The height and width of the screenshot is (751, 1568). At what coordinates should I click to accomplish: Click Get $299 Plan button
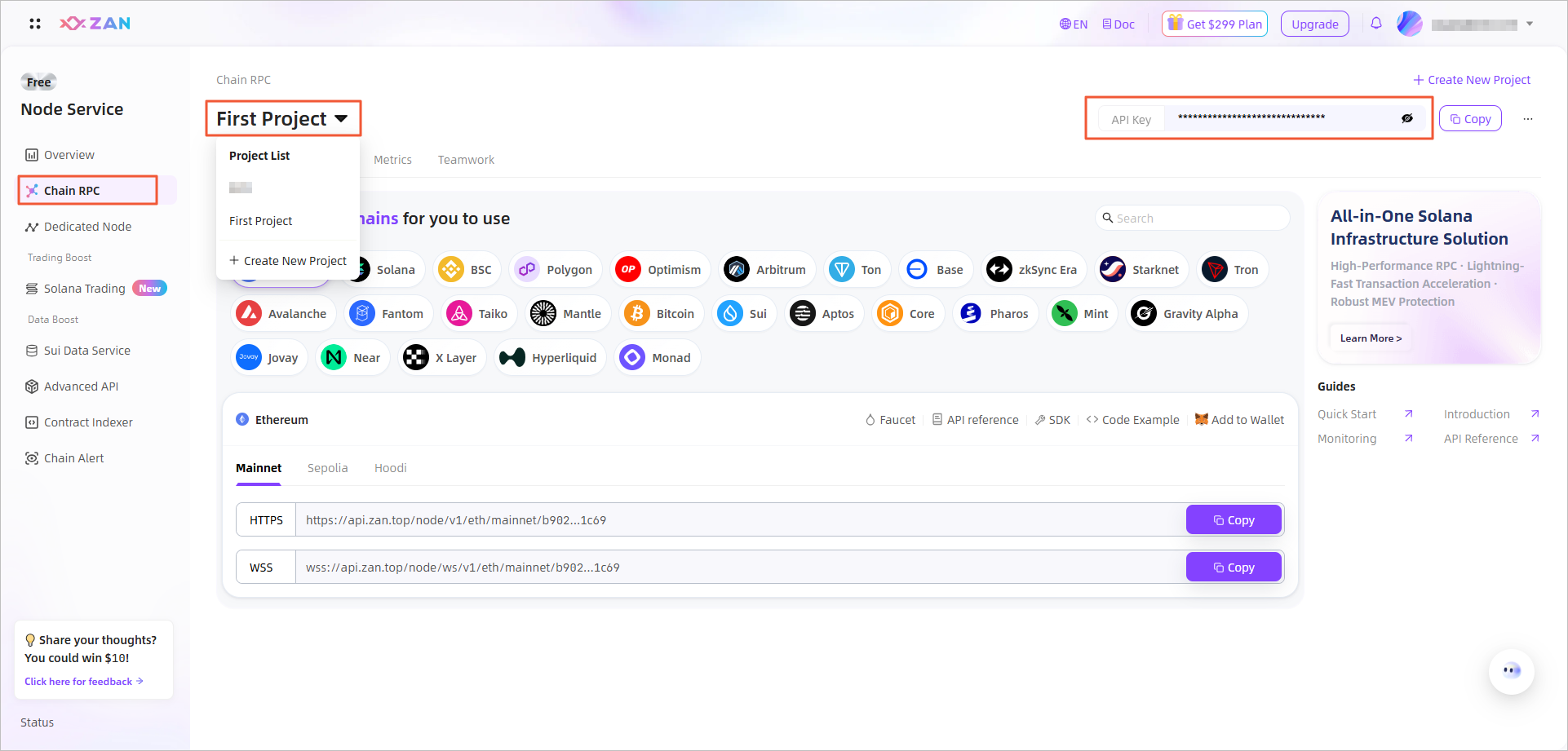coord(1215,24)
